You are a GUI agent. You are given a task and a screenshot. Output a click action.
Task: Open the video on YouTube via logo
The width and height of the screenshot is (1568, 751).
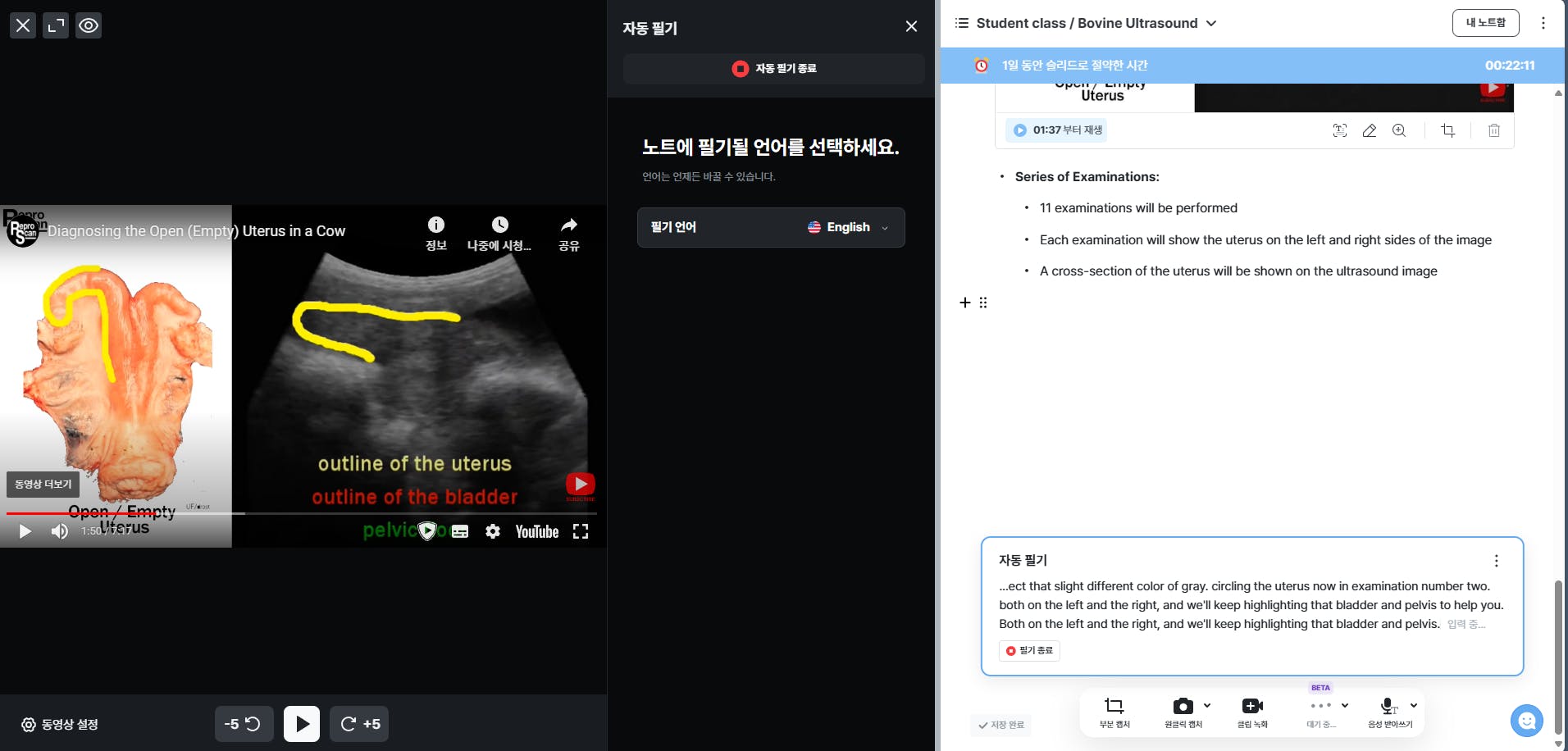click(x=537, y=531)
